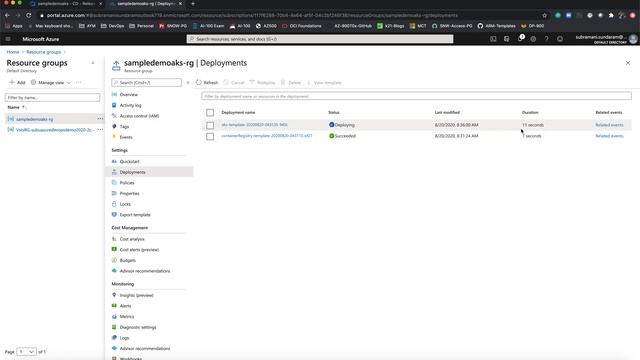This screenshot has height=360, width=640.
Task: Open a new browser tab
Action: [x=193, y=4]
